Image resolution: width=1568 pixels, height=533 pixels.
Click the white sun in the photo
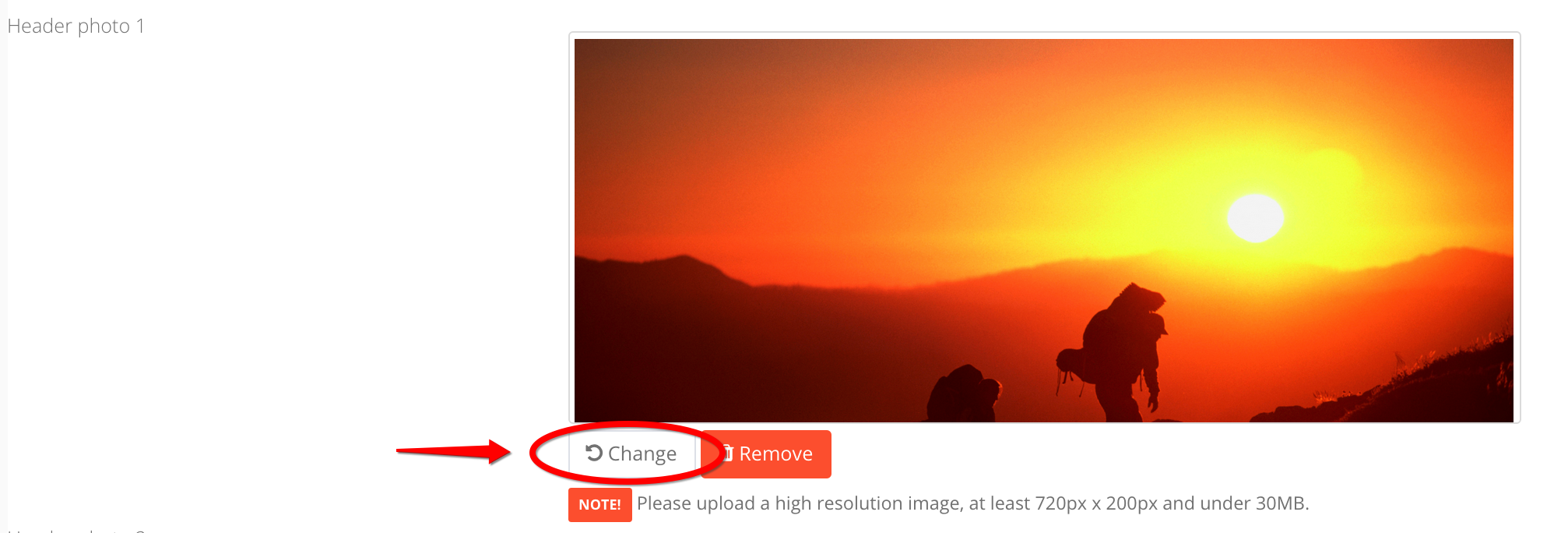coord(1255,218)
